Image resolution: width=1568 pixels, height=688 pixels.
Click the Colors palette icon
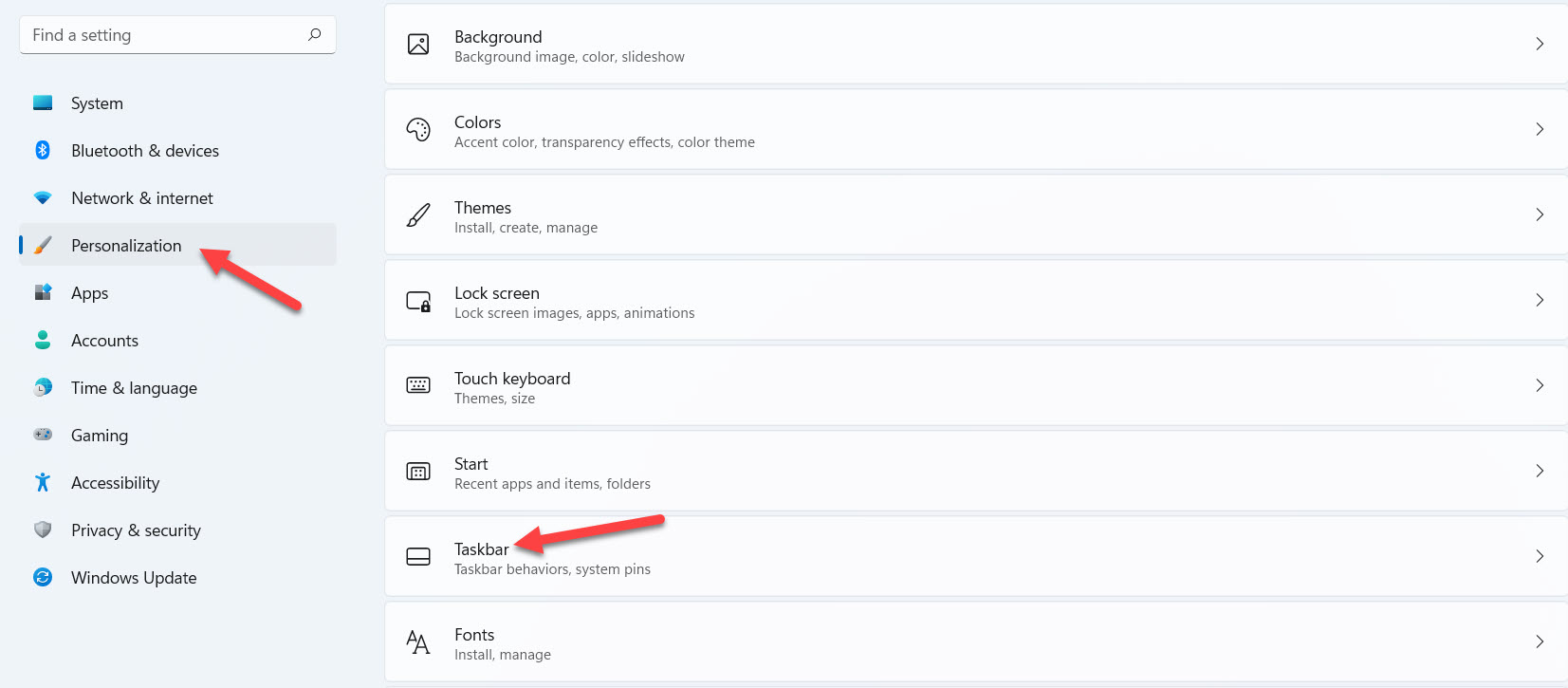click(418, 129)
